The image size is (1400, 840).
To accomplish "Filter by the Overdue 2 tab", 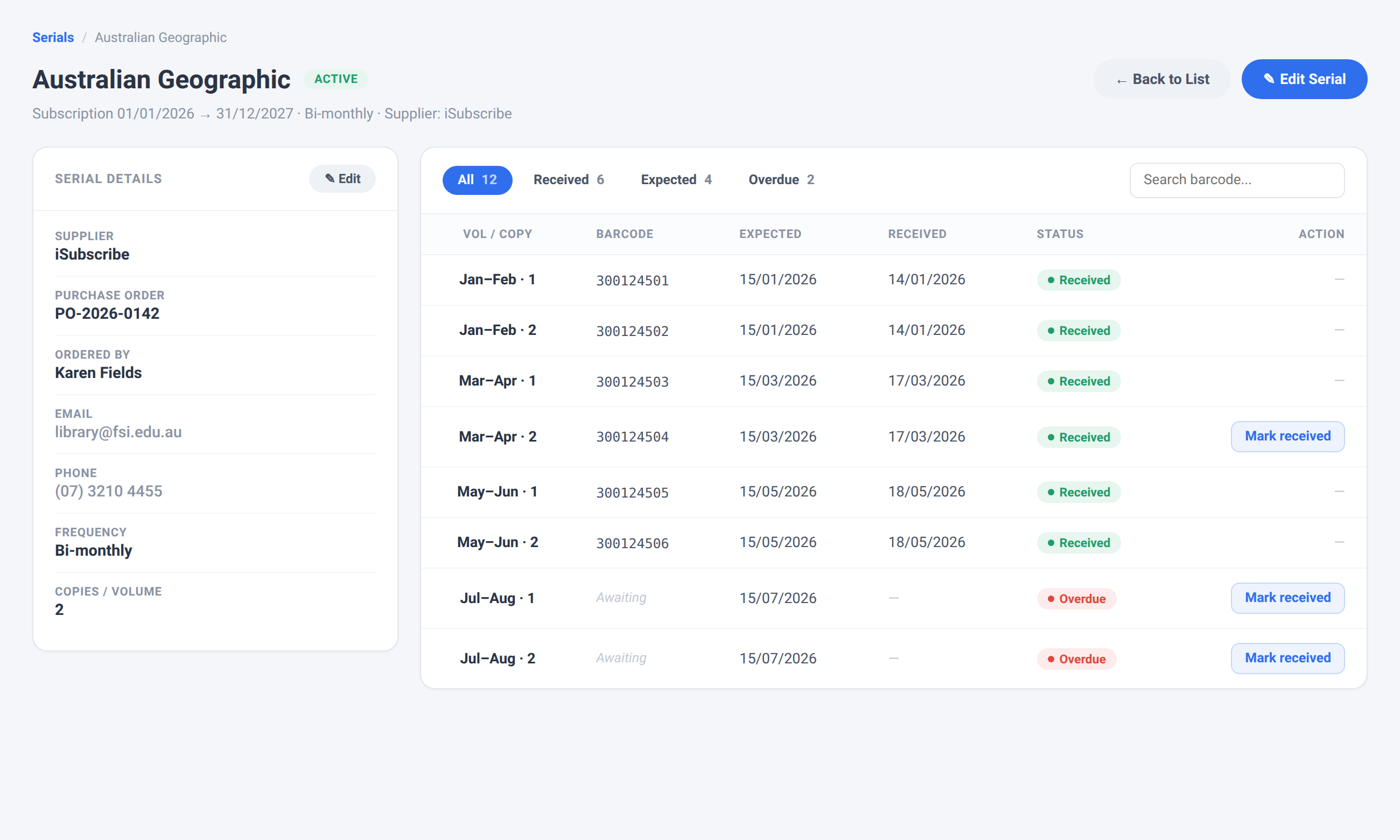I will (x=781, y=180).
